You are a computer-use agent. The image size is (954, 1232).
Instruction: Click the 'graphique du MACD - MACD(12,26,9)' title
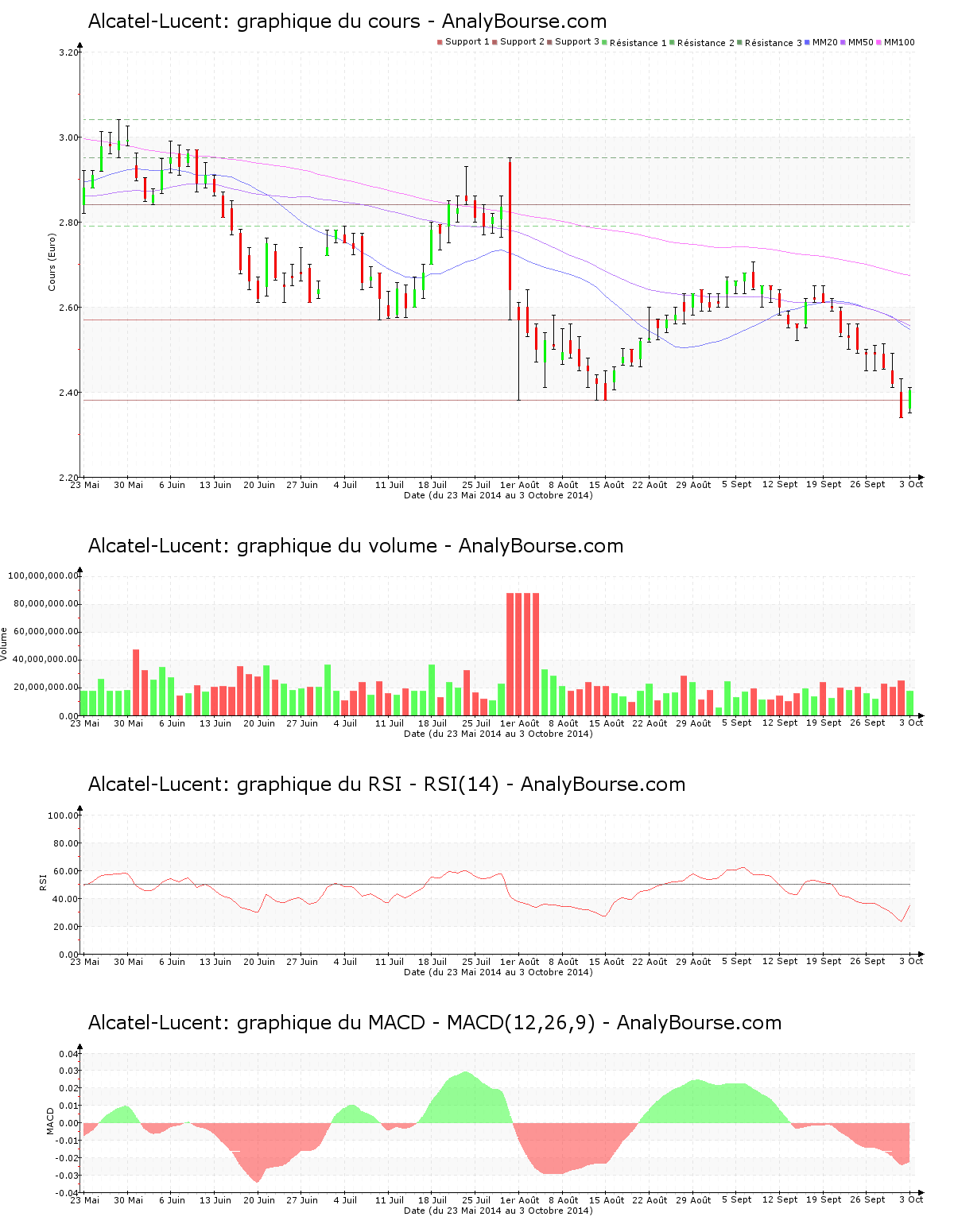(x=435, y=1023)
